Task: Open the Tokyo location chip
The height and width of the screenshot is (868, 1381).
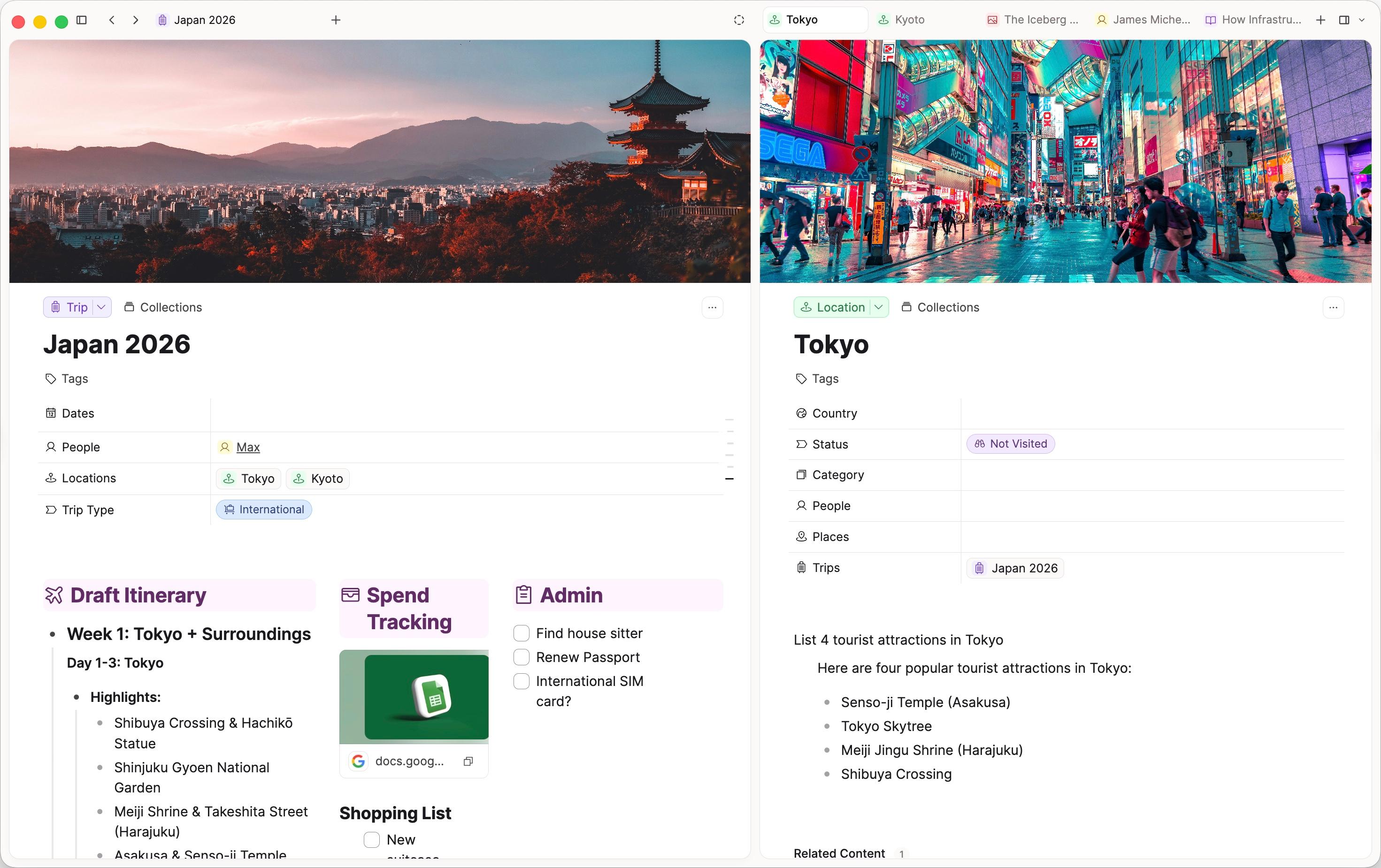Action: point(248,479)
